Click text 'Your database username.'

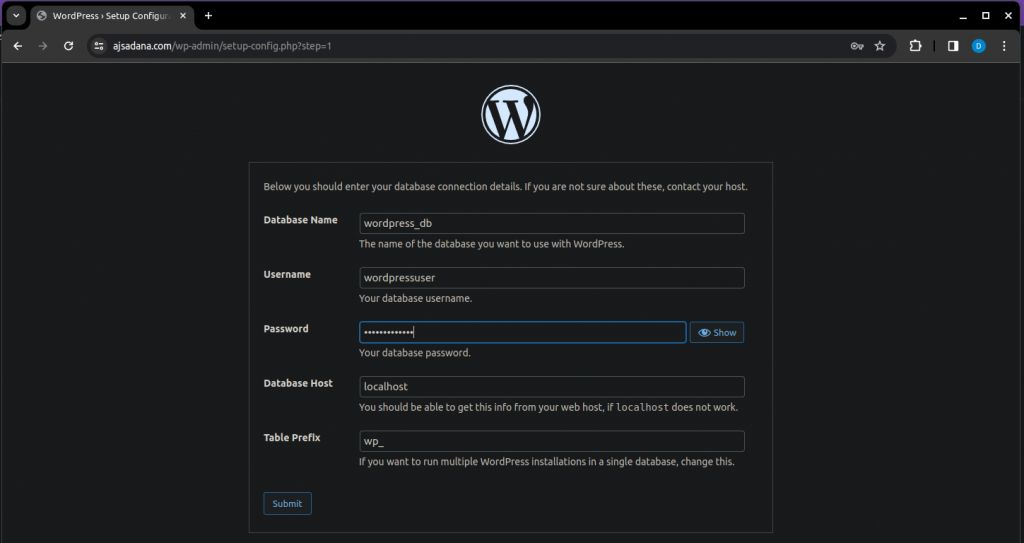click(x=415, y=299)
